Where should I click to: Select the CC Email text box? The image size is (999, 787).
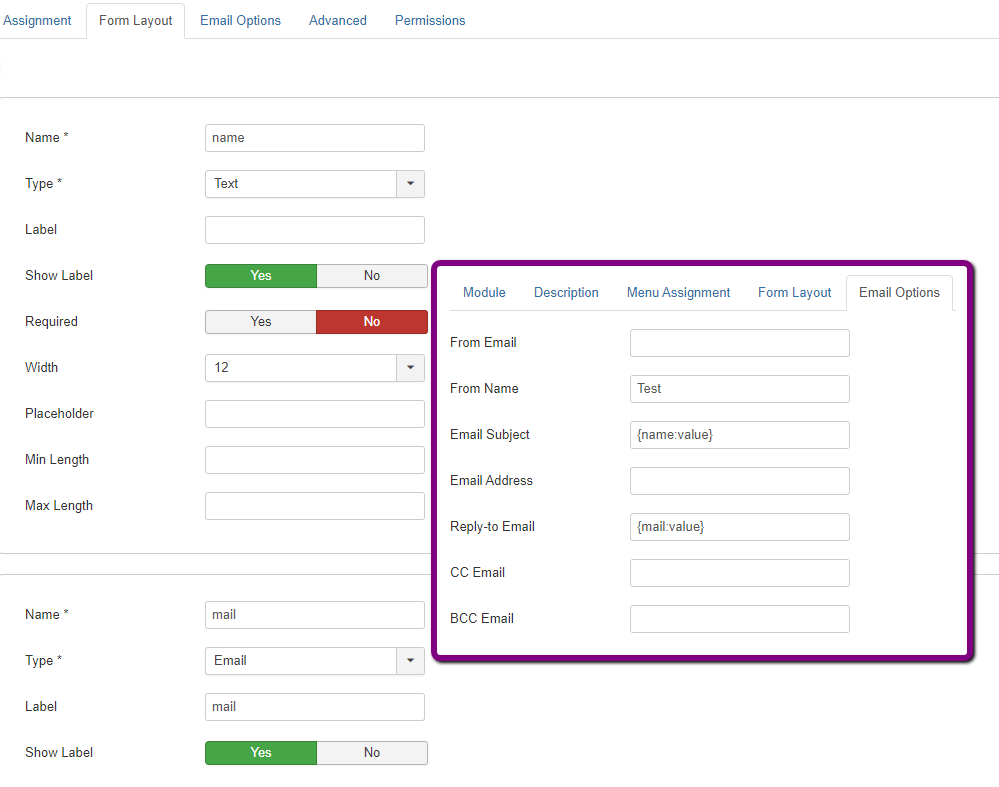(x=739, y=573)
